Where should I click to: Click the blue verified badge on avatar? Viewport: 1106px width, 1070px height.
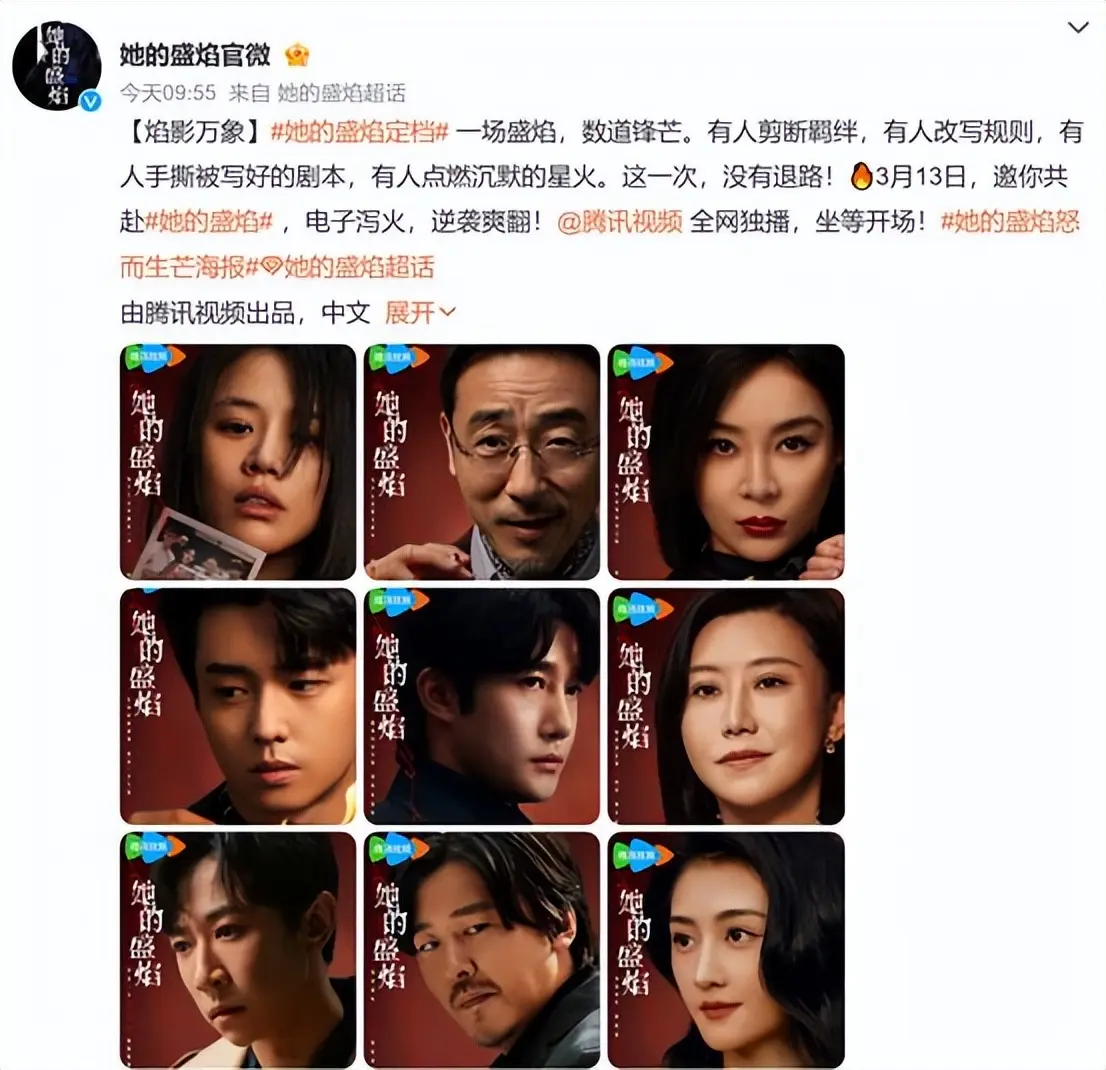point(90,101)
